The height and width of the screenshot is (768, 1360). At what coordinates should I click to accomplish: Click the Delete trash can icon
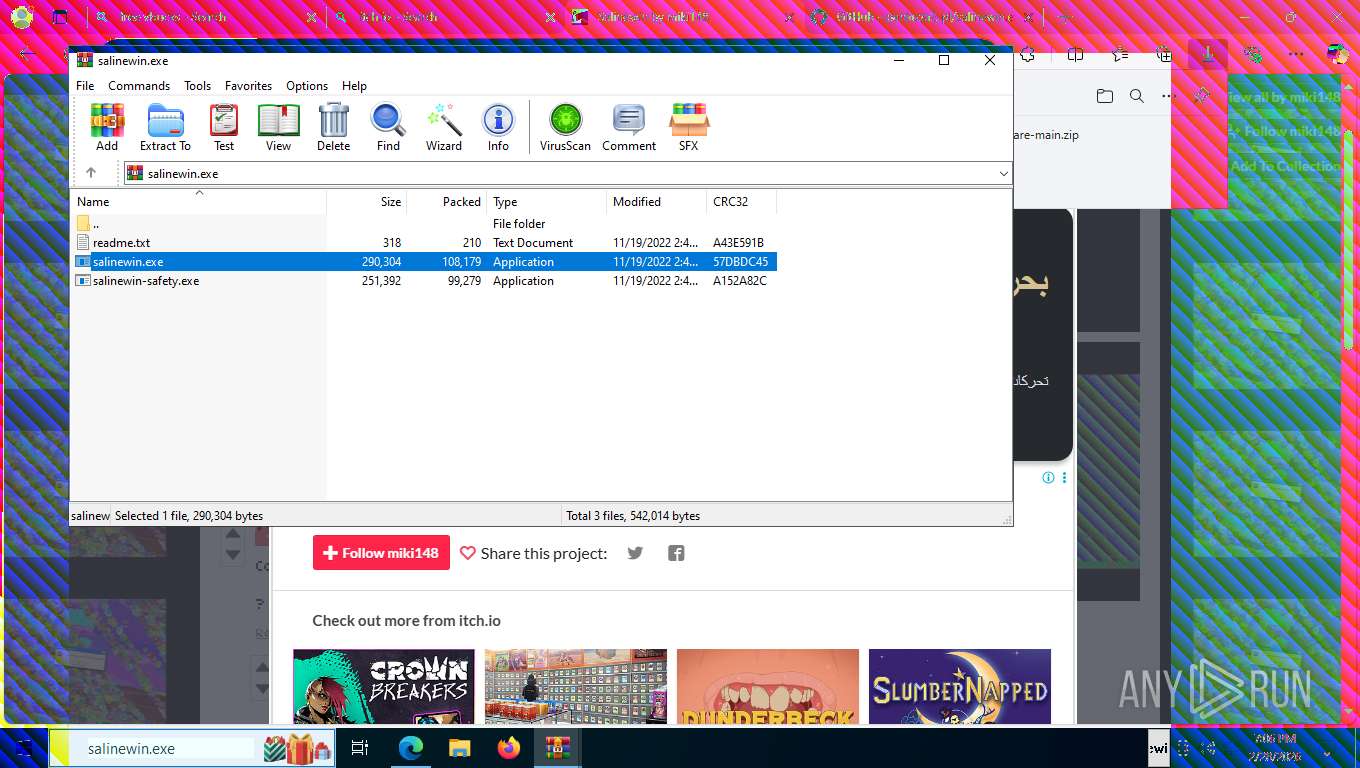[x=333, y=127]
